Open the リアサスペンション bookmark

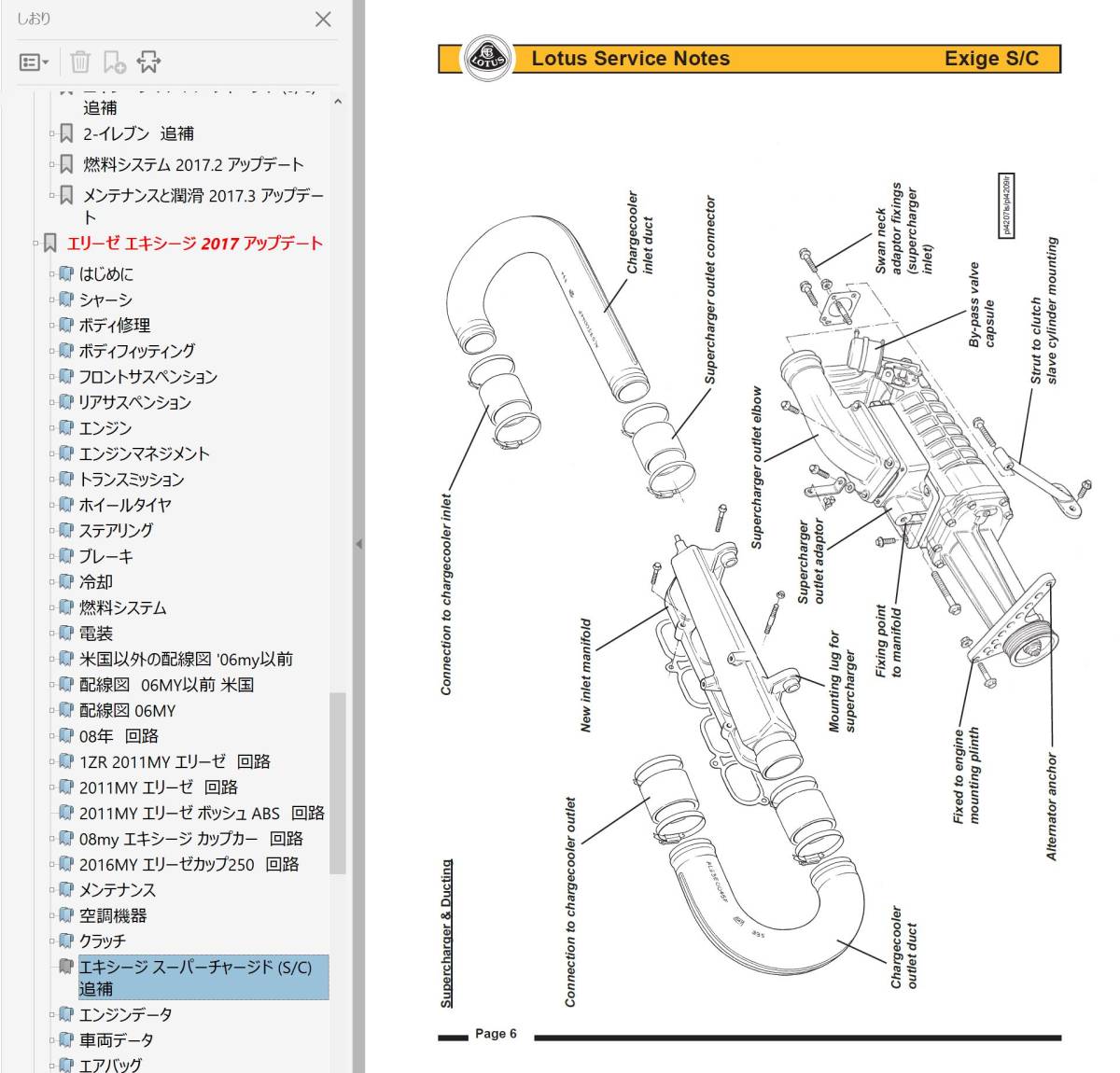point(134,402)
